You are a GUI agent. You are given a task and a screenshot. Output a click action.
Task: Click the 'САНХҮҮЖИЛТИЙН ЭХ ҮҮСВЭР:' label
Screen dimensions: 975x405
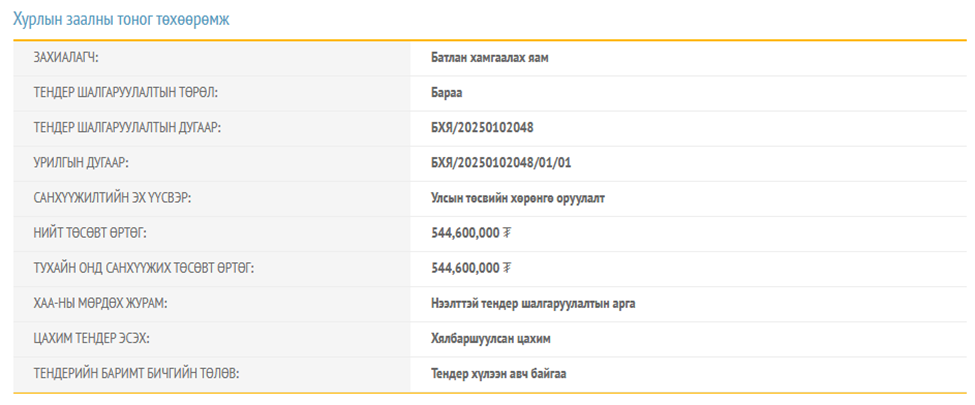(x=112, y=198)
